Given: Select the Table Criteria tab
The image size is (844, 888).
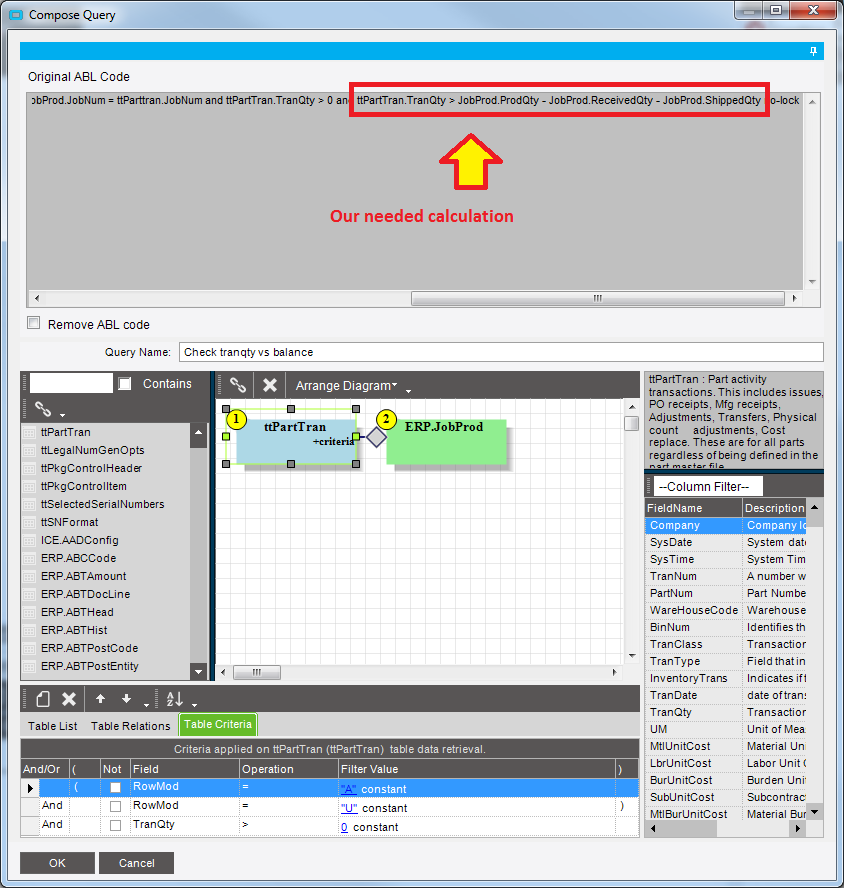Looking at the screenshot, I should click(x=218, y=724).
